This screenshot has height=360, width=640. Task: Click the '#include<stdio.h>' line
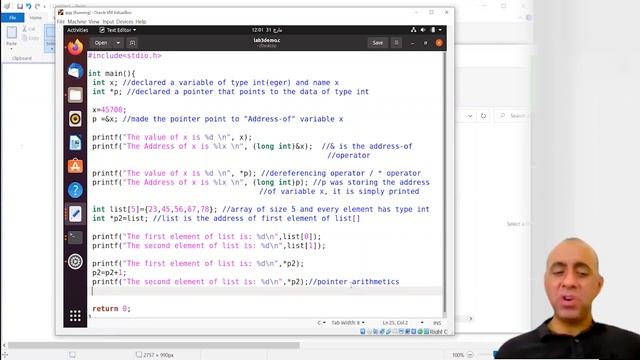(x=125, y=56)
